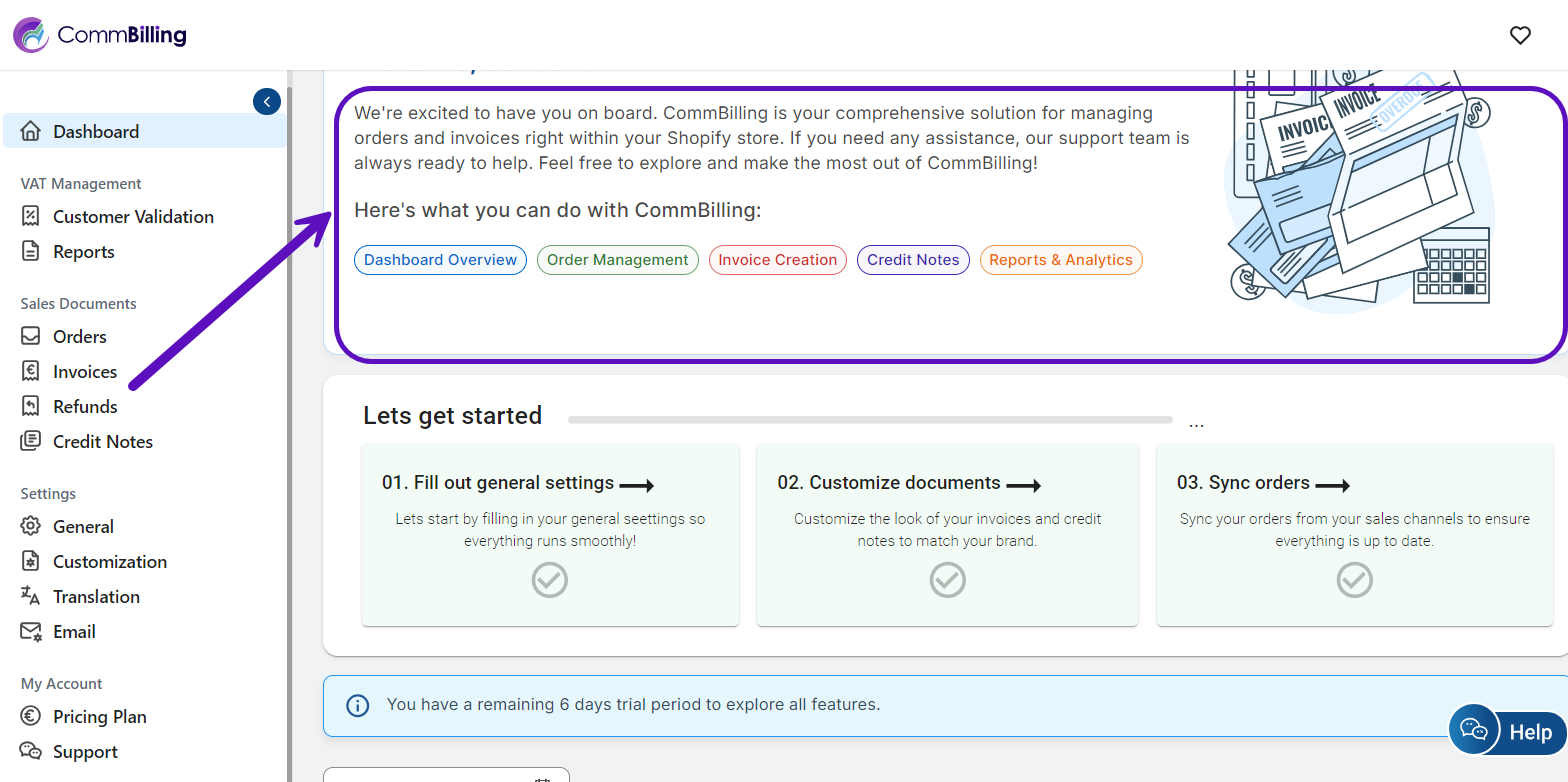The image size is (1568, 782).
Task: Click the arrow next to Fill out general settings
Action: (x=637, y=486)
